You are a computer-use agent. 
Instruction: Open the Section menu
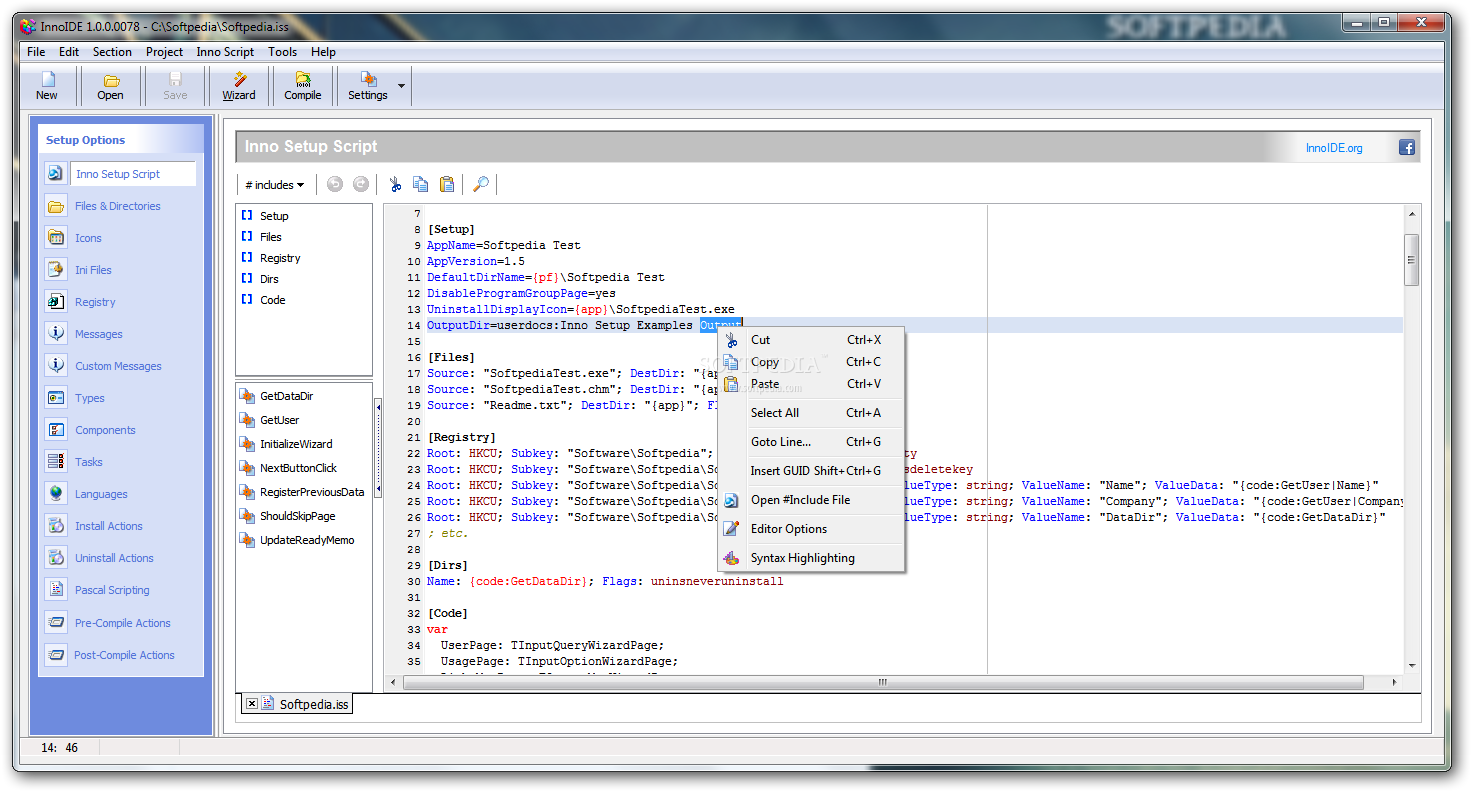tap(112, 52)
